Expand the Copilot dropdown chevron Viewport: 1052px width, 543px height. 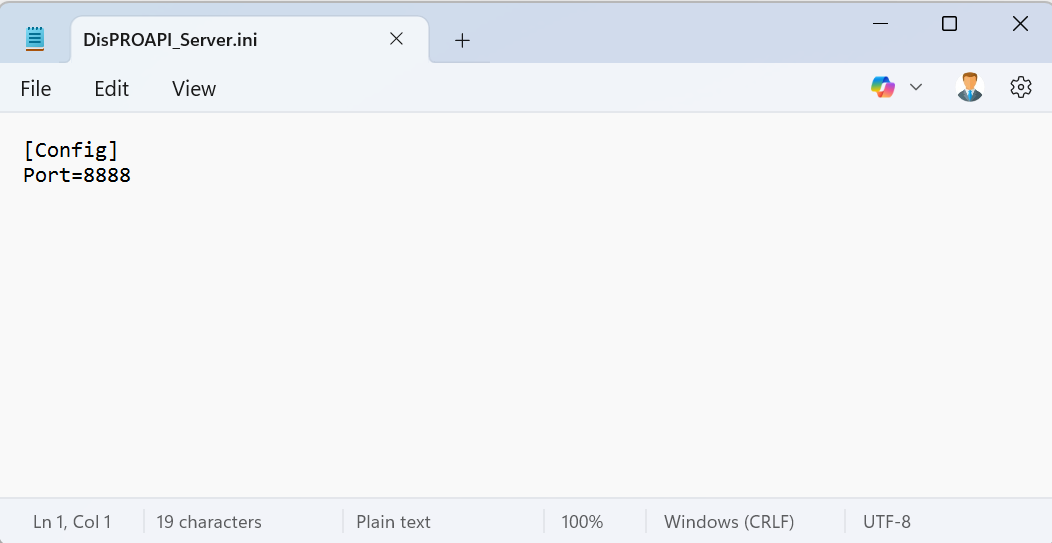pos(916,88)
